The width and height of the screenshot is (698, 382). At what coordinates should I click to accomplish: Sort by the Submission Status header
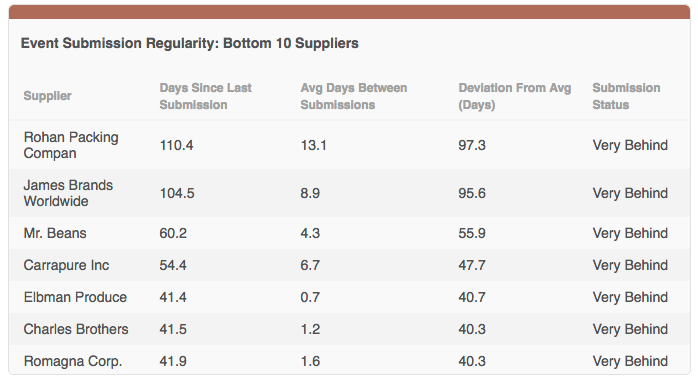pyautogui.click(x=626, y=96)
